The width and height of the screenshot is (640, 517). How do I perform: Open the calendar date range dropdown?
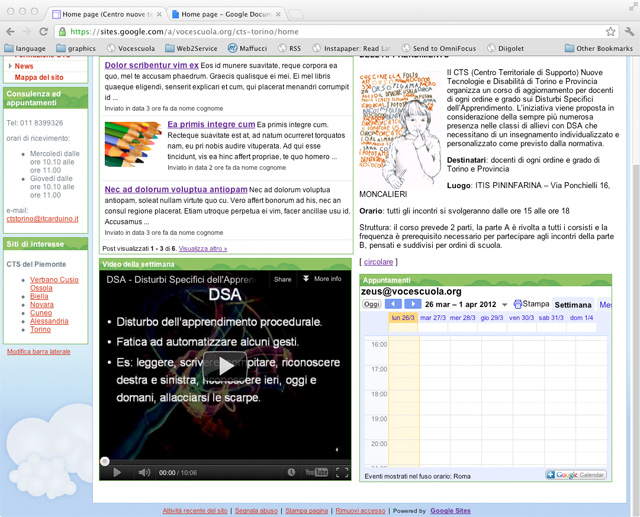tap(504, 304)
